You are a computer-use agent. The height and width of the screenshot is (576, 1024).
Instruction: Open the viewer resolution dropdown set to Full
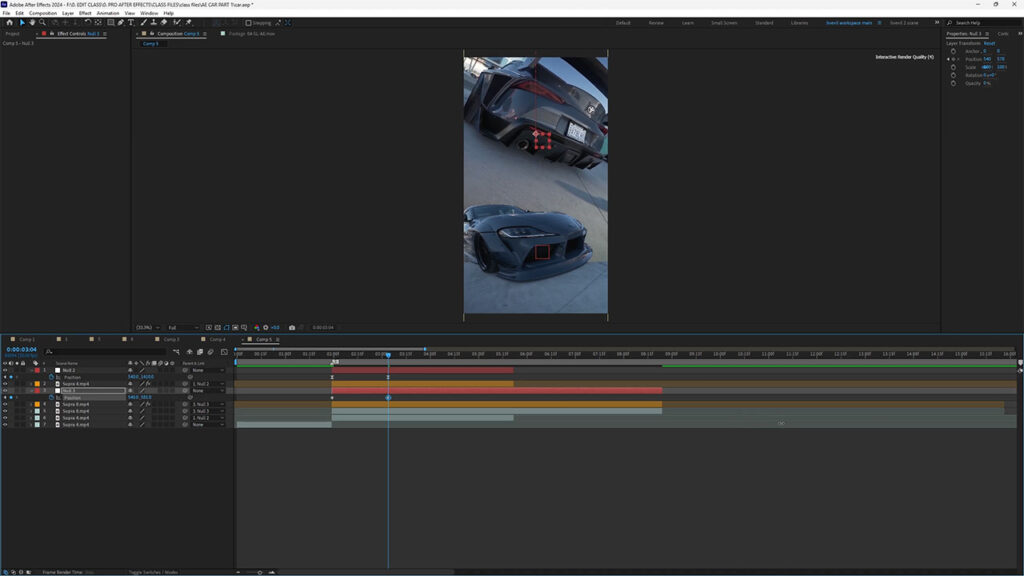184,327
